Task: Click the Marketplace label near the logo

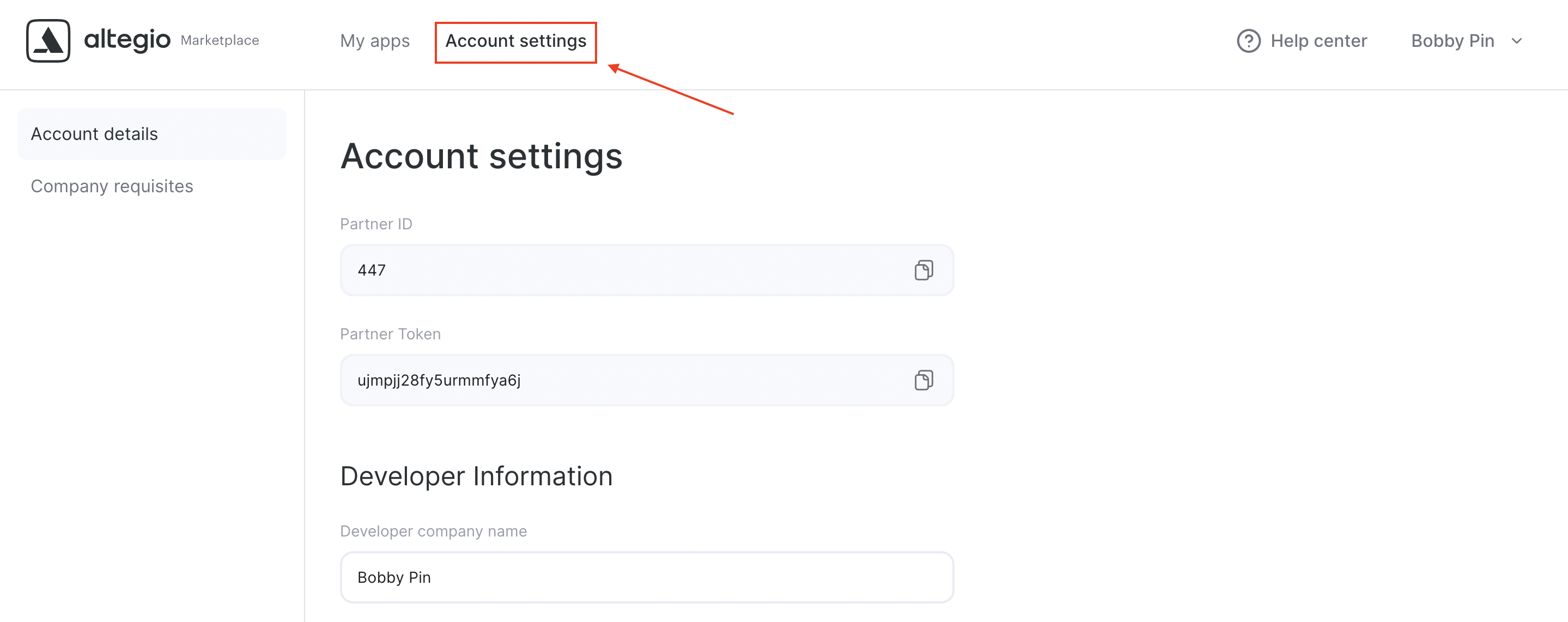Action: tap(219, 40)
